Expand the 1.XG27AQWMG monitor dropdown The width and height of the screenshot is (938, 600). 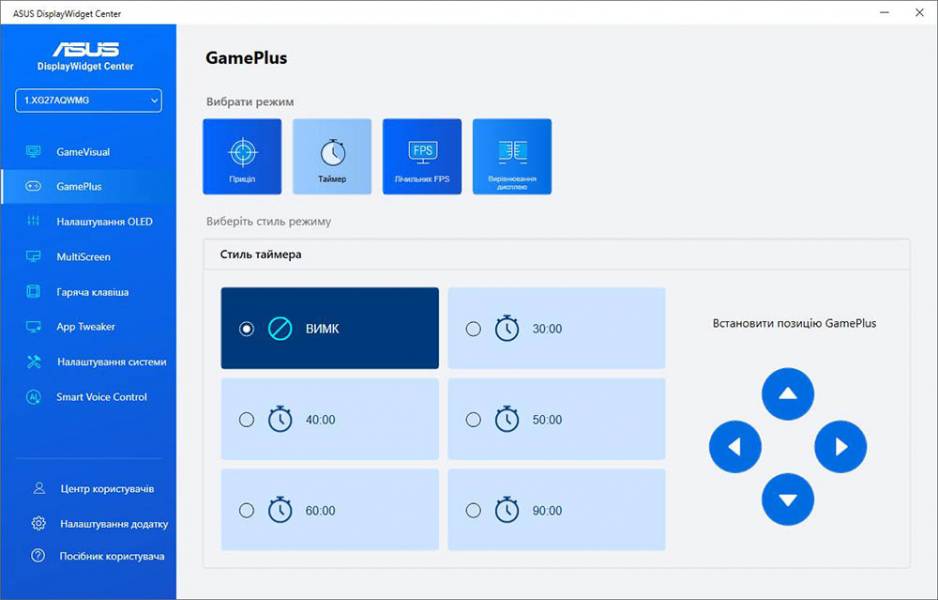(x=88, y=100)
